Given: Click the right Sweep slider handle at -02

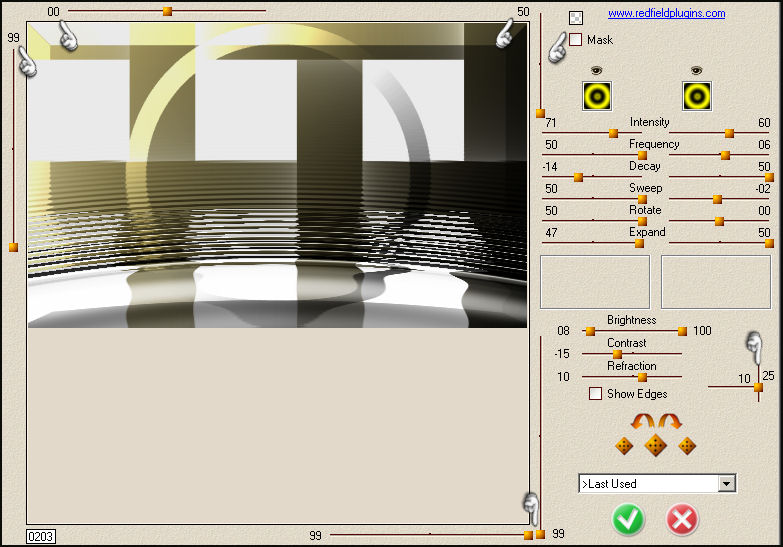Looking at the screenshot, I should pos(718,199).
